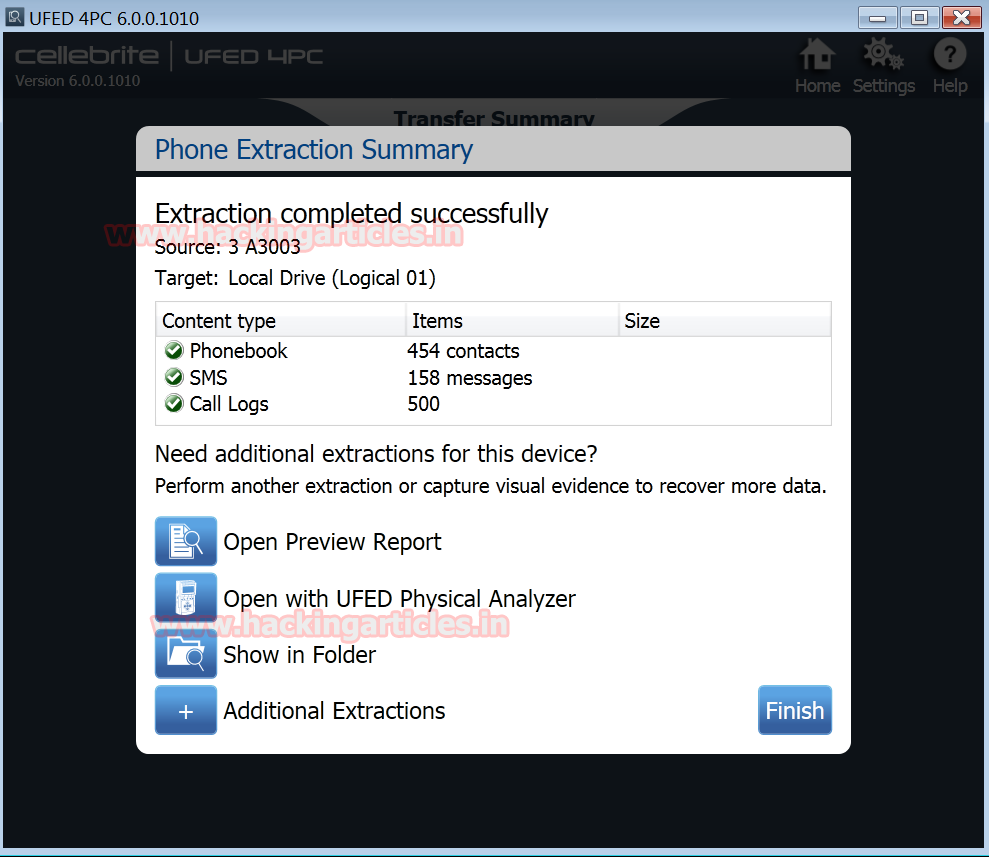This screenshot has height=857, width=989.
Task: Click 'Extraction completed successfully' heading
Action: [351, 214]
